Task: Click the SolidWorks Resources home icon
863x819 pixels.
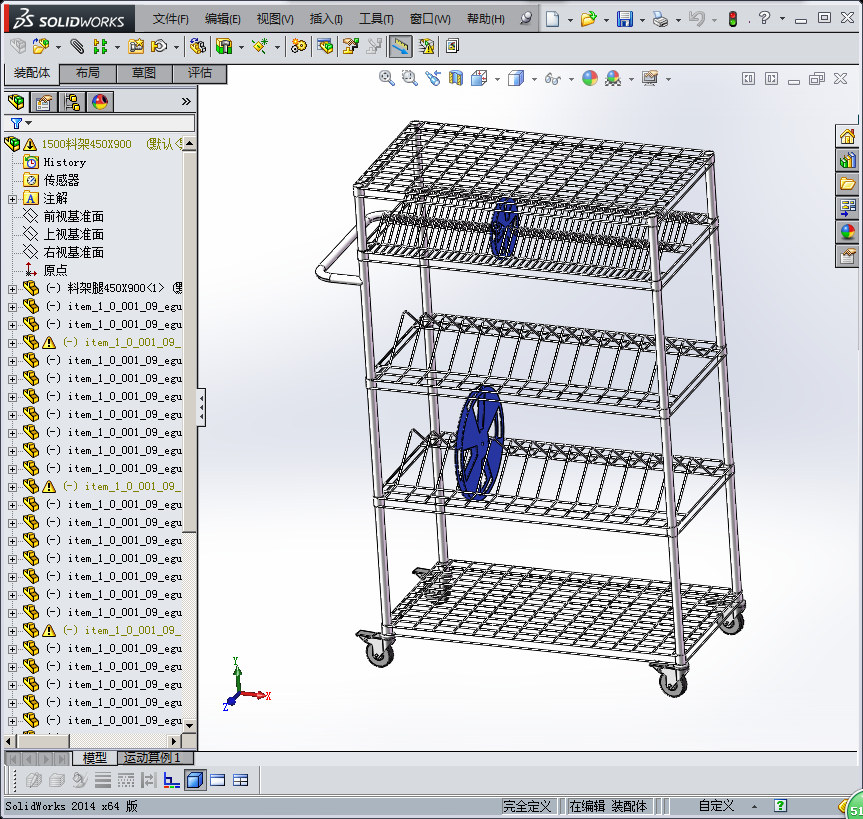Action: coord(847,136)
